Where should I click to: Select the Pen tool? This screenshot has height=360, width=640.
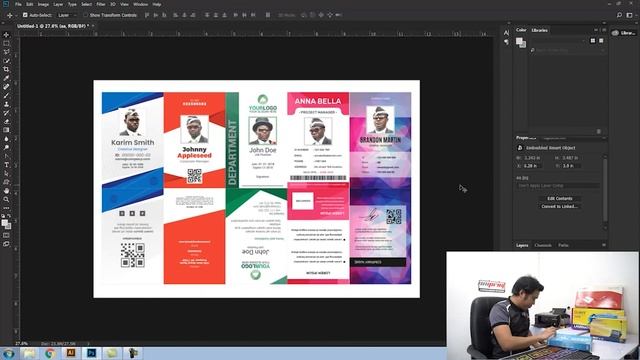click(6, 156)
